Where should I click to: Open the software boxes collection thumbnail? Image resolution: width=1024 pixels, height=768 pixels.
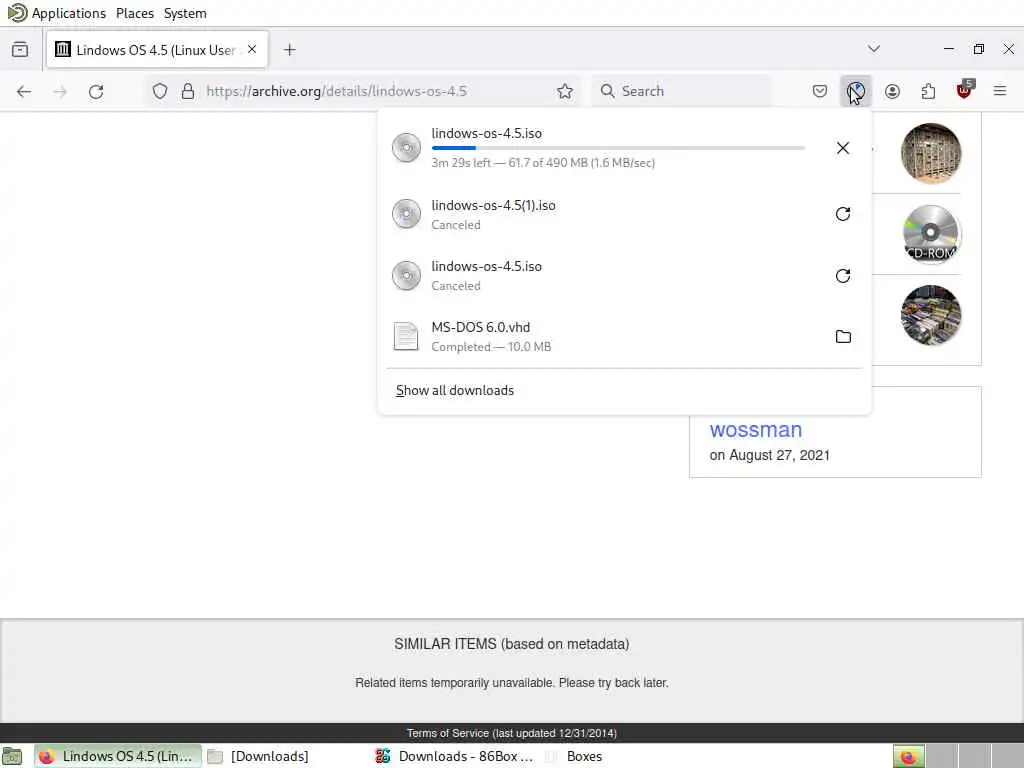pyautogui.click(x=931, y=315)
